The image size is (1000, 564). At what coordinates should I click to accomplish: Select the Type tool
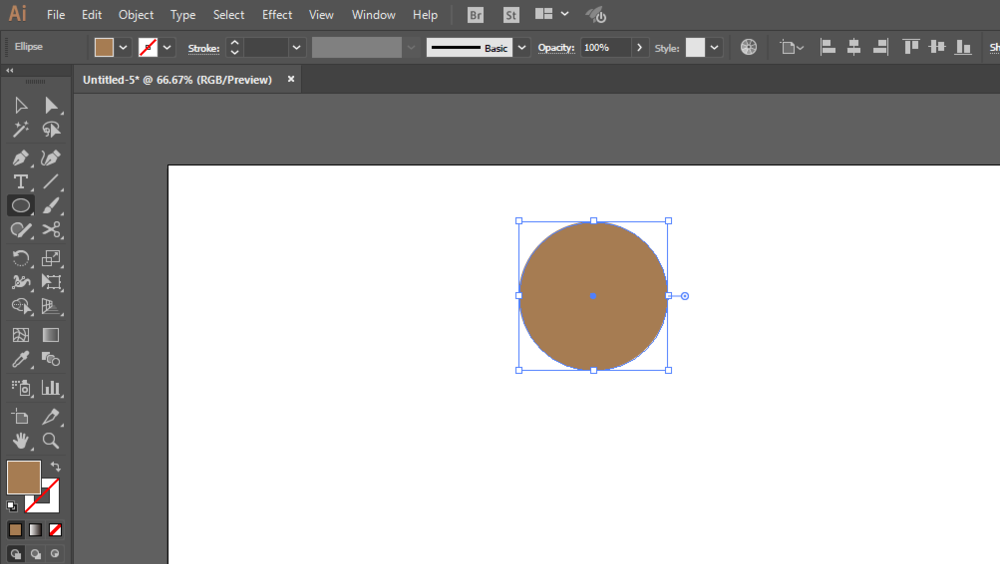click(20, 181)
